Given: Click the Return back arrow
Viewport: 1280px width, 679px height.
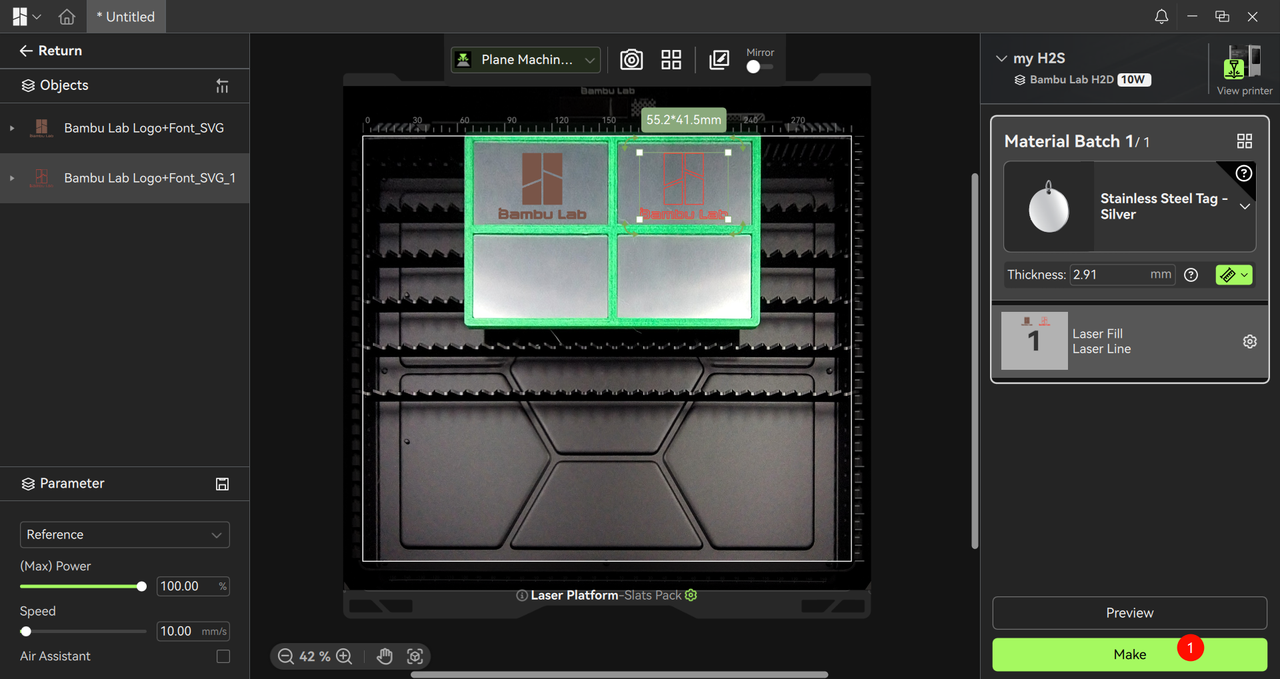Looking at the screenshot, I should tap(26, 51).
